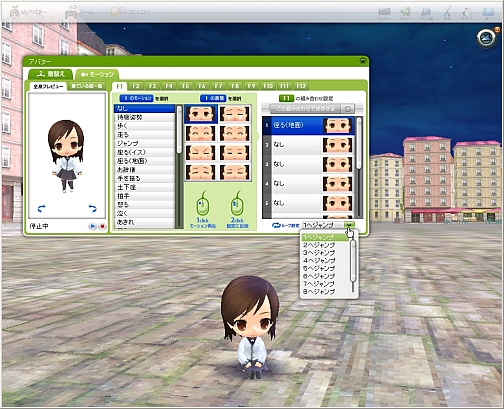Viewport: 504px width, 409px height.
Task: Collapse the loop setting dropdown arrow
Action: 349,225
